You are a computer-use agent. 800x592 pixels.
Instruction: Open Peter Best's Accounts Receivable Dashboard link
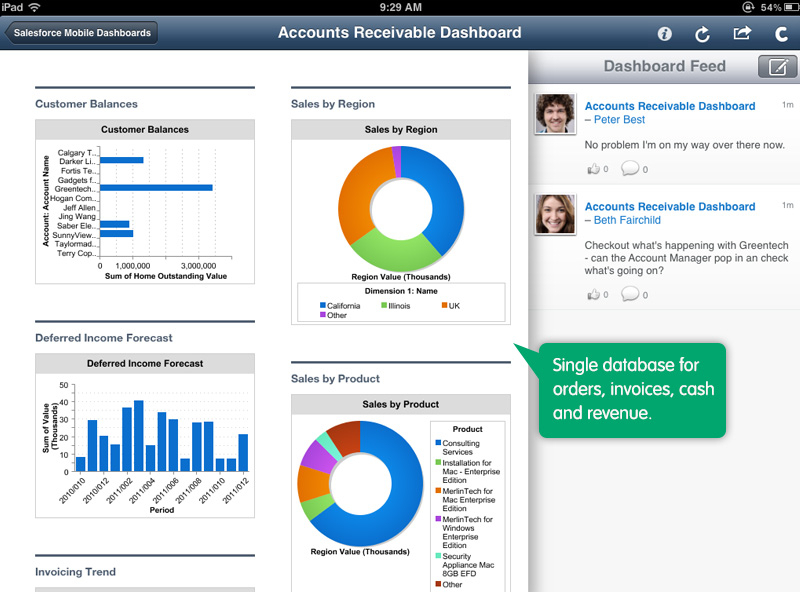[670, 106]
